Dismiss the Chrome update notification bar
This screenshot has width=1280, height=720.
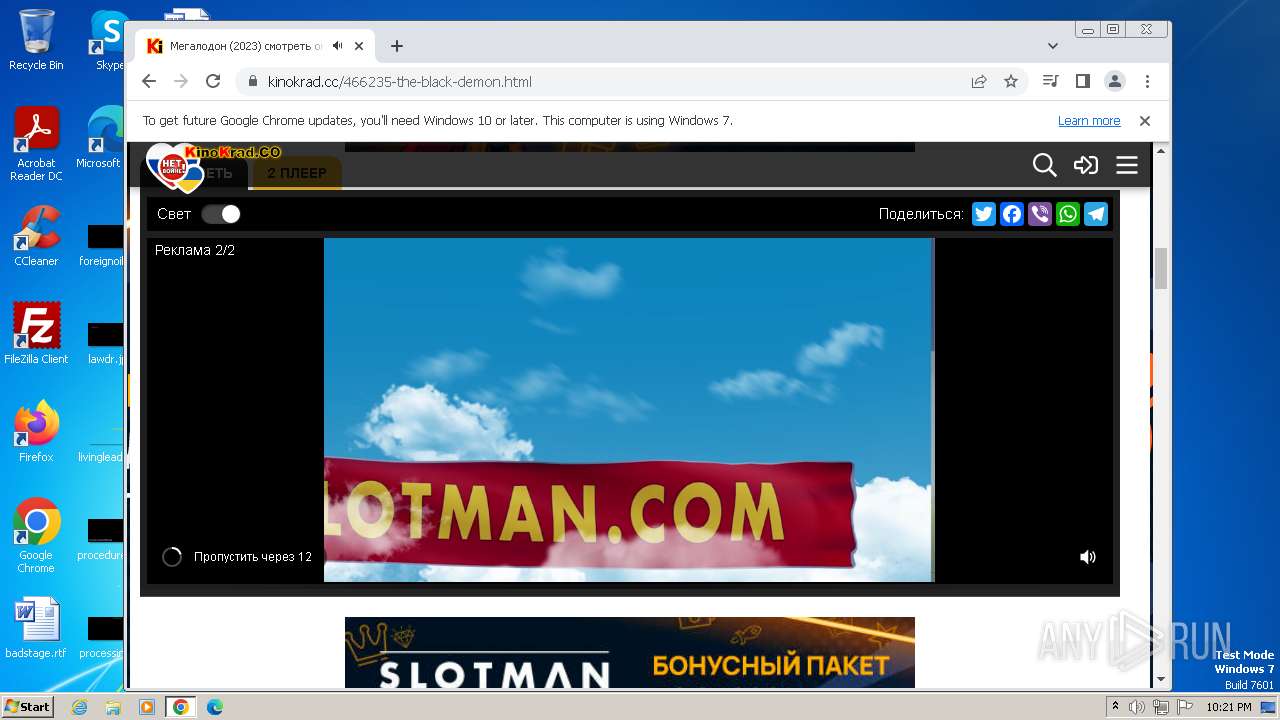point(1145,121)
